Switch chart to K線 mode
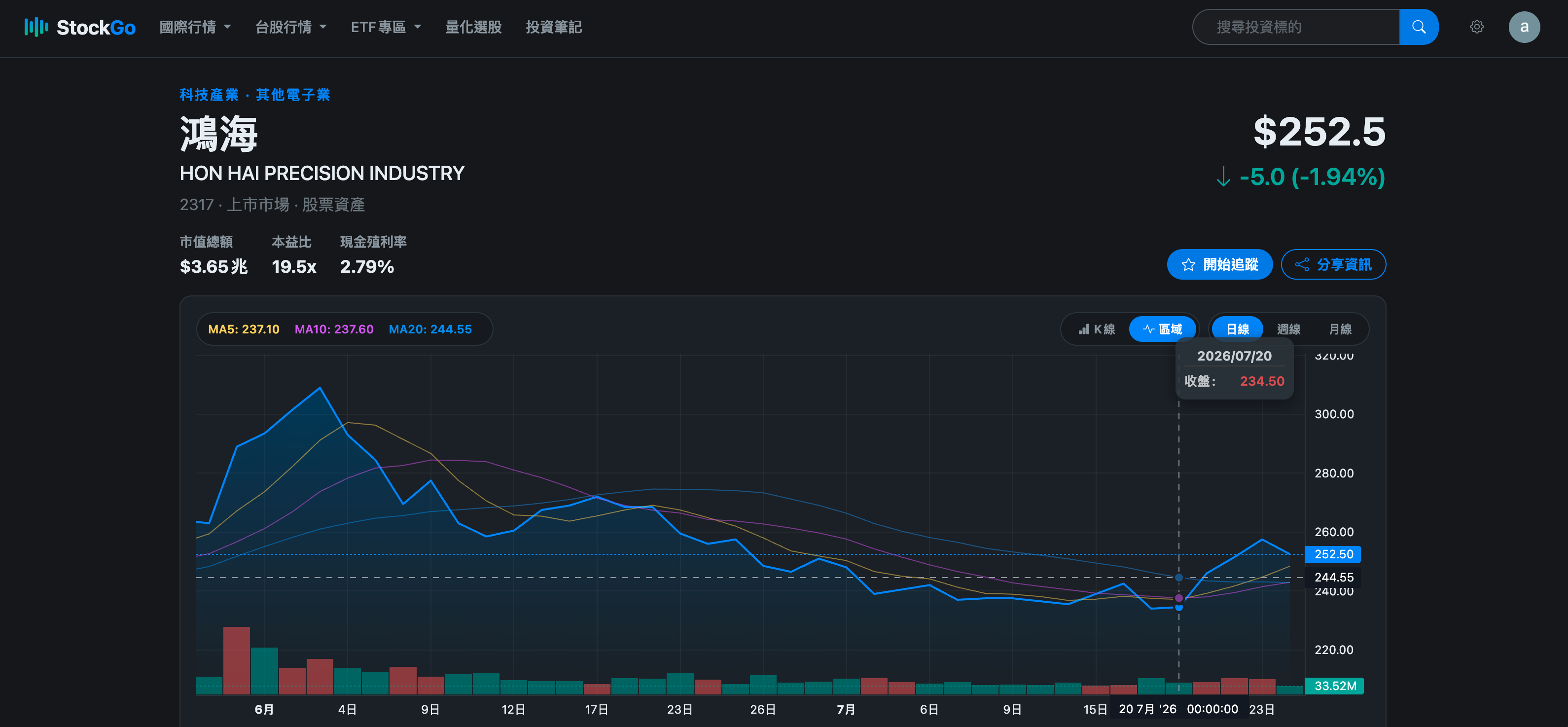The image size is (1568, 727). pos(1096,329)
